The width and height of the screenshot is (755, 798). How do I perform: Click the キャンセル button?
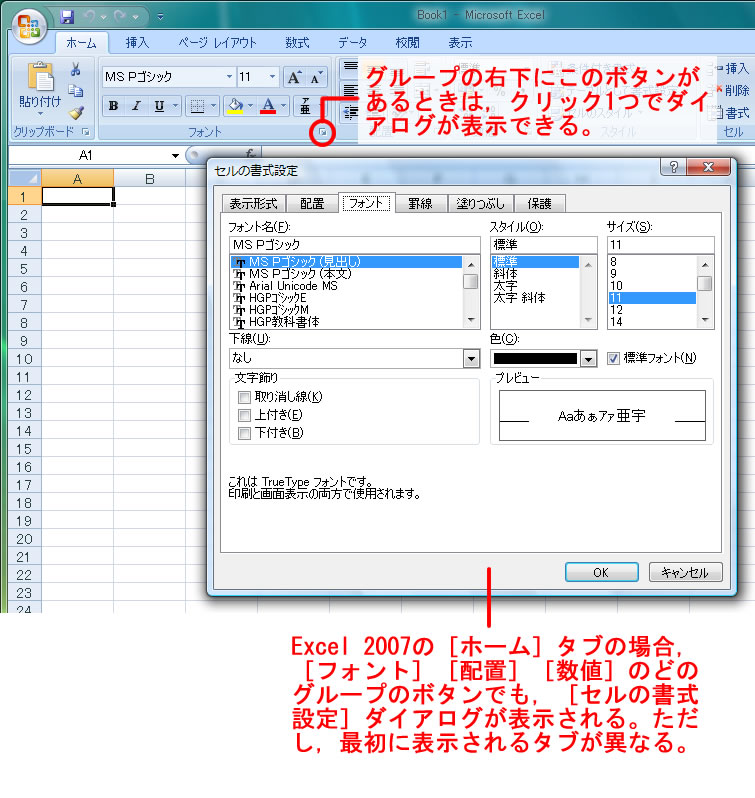[685, 573]
